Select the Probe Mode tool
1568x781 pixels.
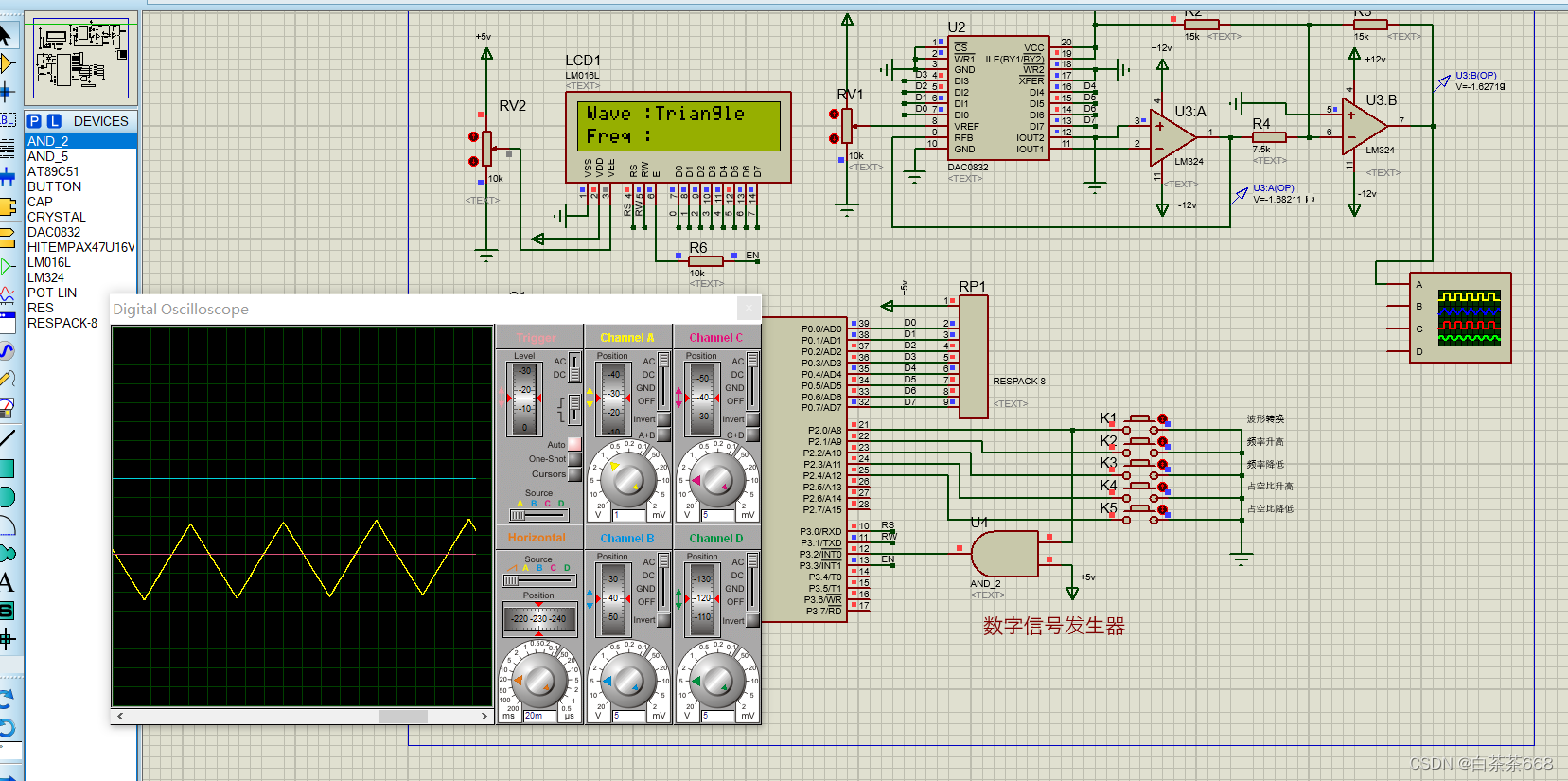pyautogui.click(x=7, y=379)
